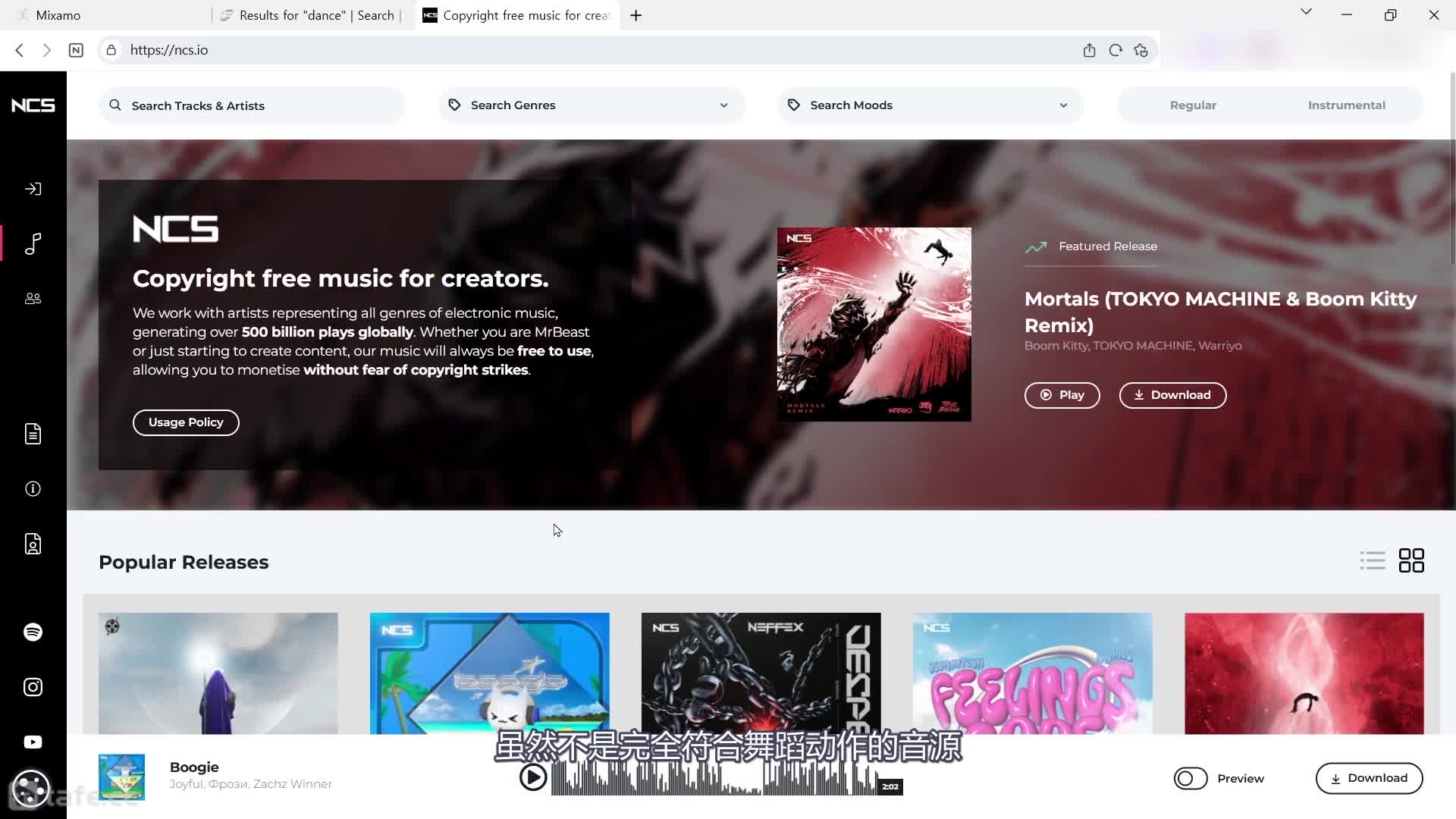Select the Instrumental filter

1346,105
